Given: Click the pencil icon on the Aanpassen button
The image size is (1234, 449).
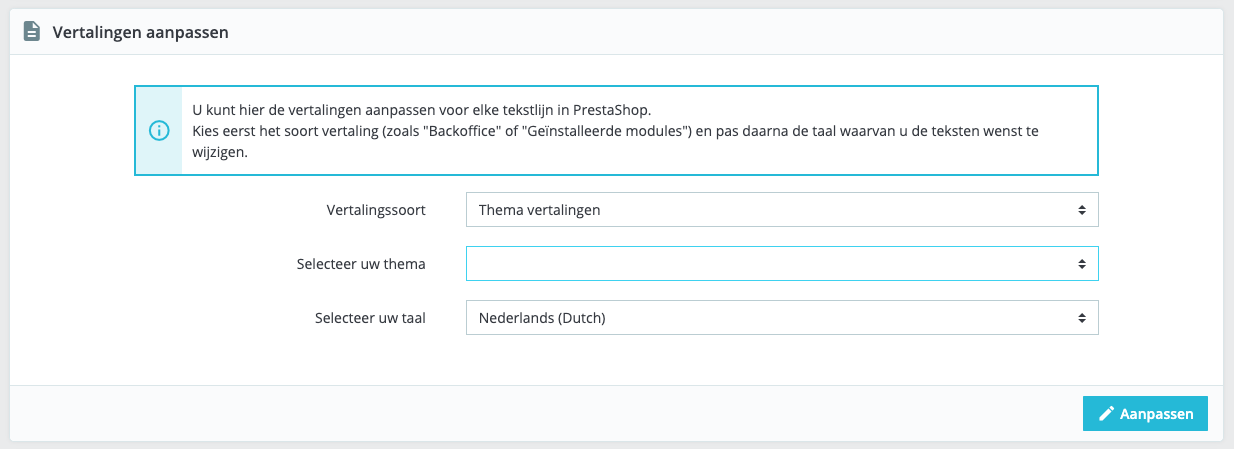Looking at the screenshot, I should pos(1106,414).
